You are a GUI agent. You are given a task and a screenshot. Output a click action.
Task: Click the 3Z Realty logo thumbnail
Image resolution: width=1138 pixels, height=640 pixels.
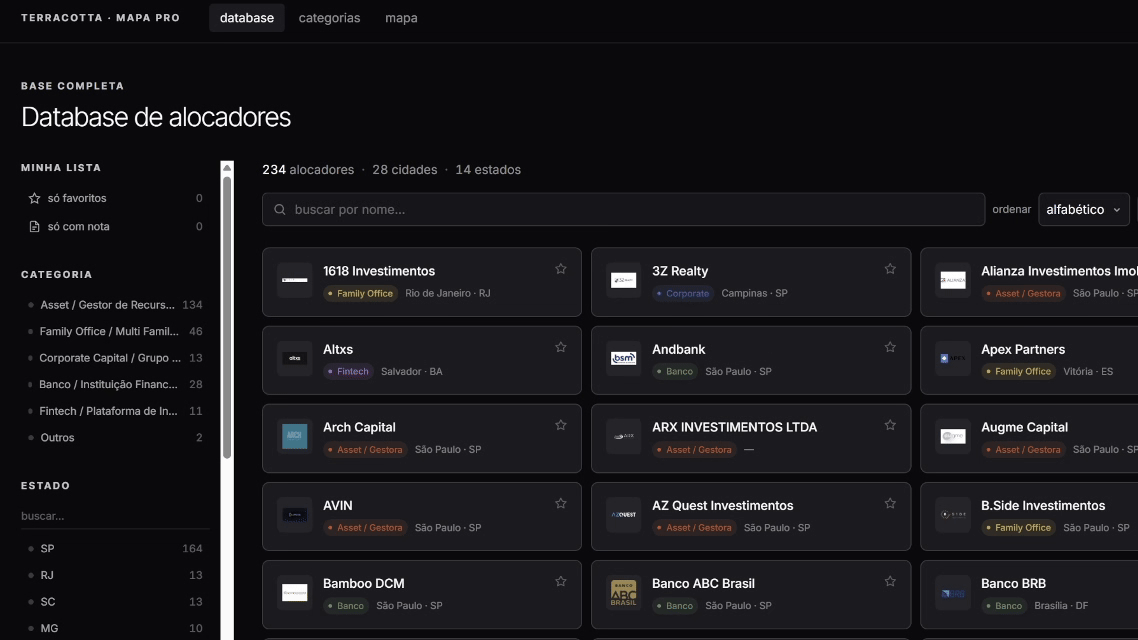click(623, 280)
